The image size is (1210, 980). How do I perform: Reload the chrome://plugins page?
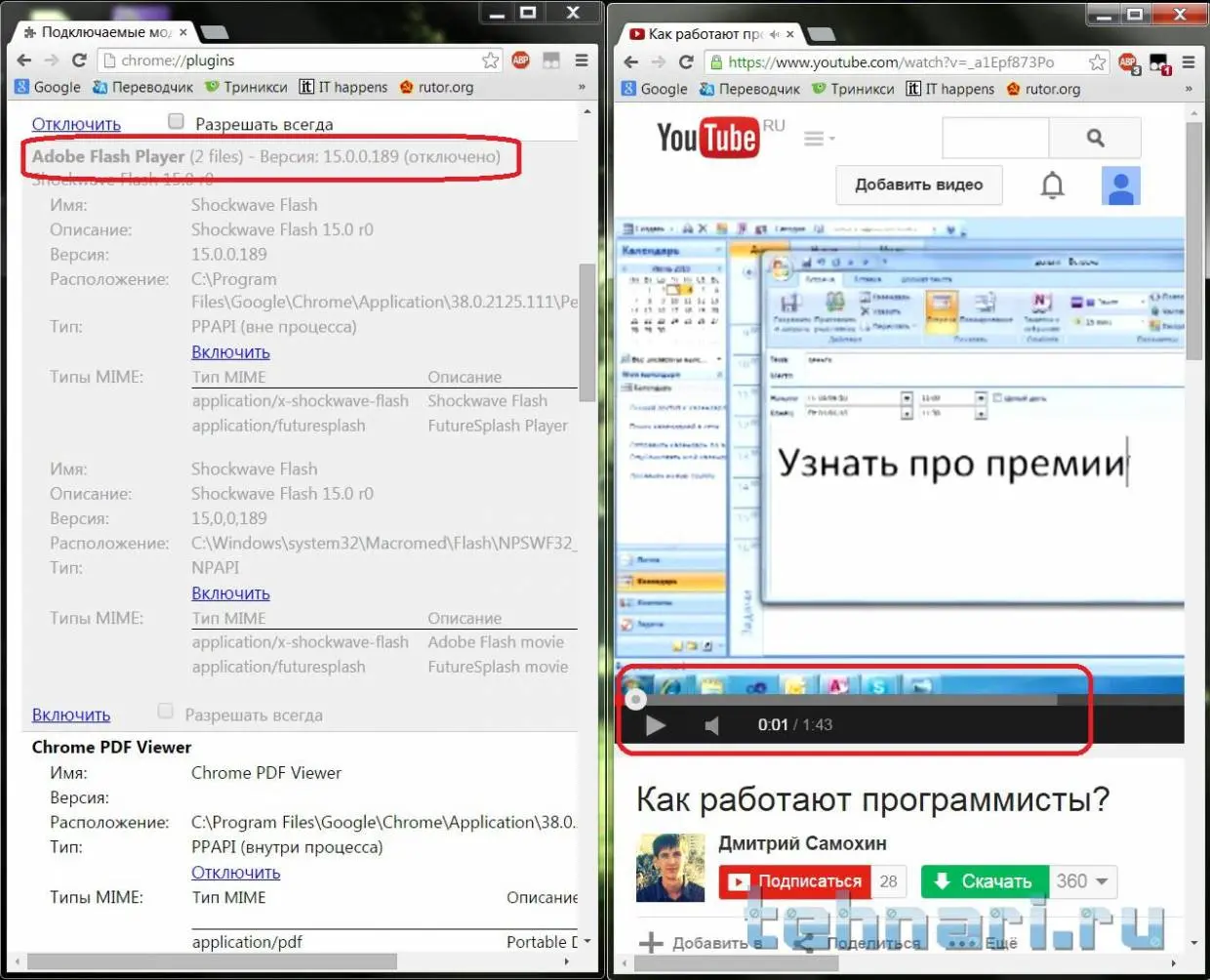pos(80,61)
